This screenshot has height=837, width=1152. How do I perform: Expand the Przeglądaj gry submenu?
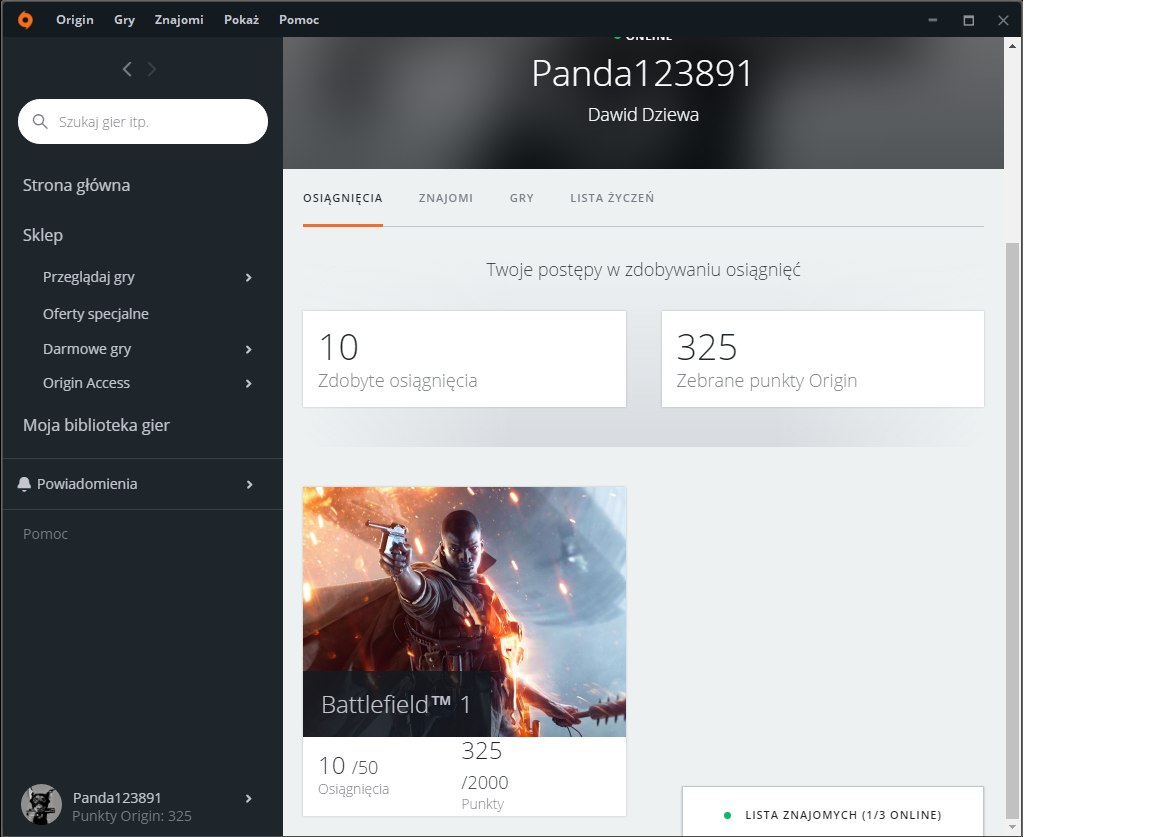(x=249, y=278)
